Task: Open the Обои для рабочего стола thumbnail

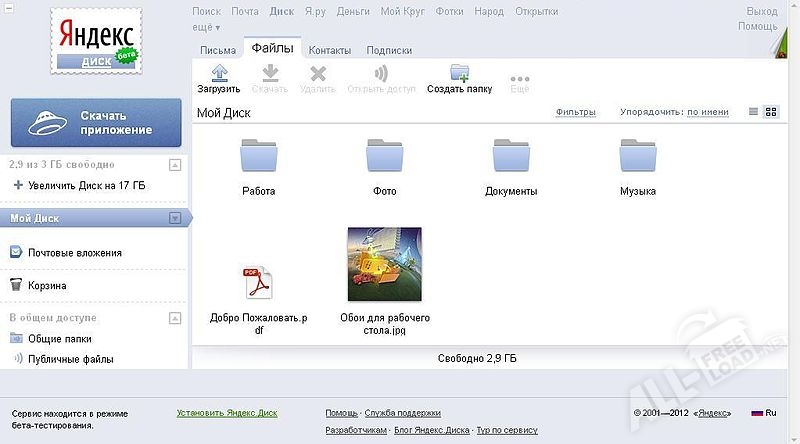Action: tap(384, 264)
